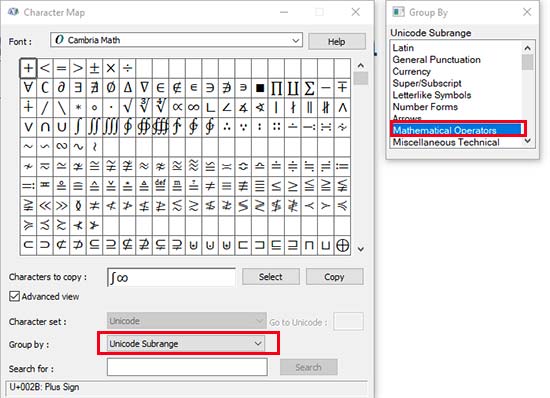Click the Help button
The width and height of the screenshot is (550, 398).
[x=337, y=41]
